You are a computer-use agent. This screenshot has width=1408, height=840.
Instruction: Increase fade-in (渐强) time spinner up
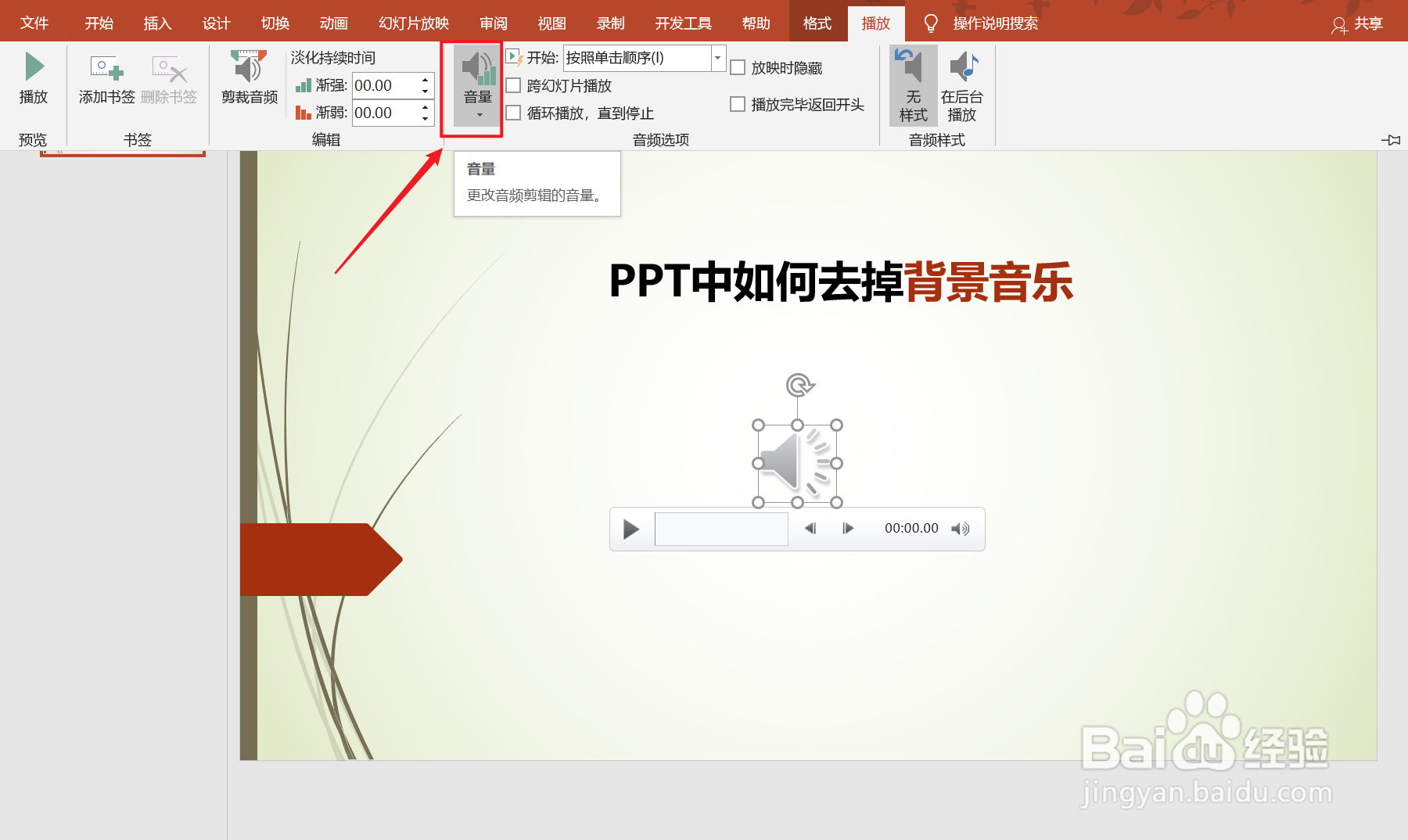425,80
